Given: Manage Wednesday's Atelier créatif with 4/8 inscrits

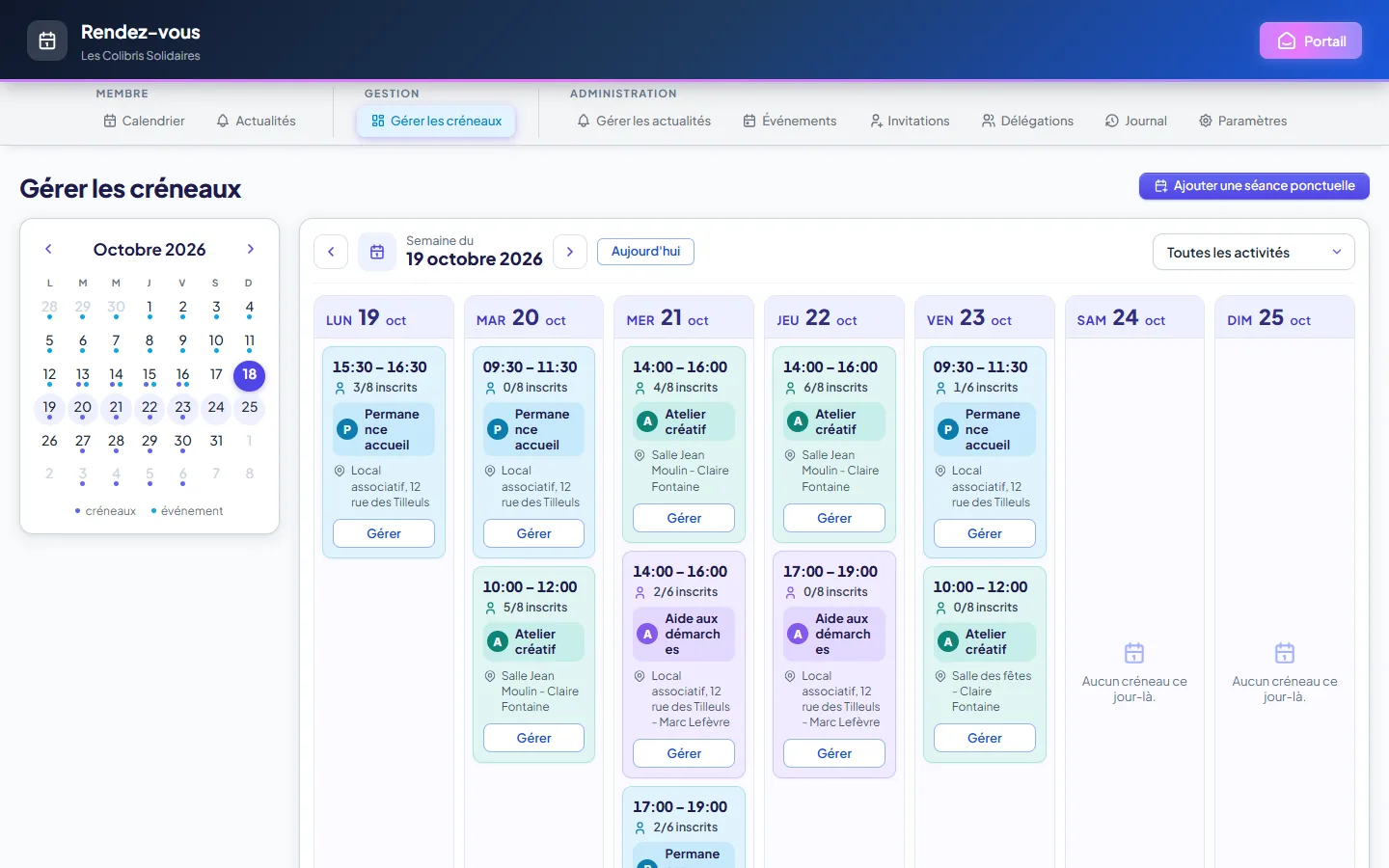Looking at the screenshot, I should point(684,518).
